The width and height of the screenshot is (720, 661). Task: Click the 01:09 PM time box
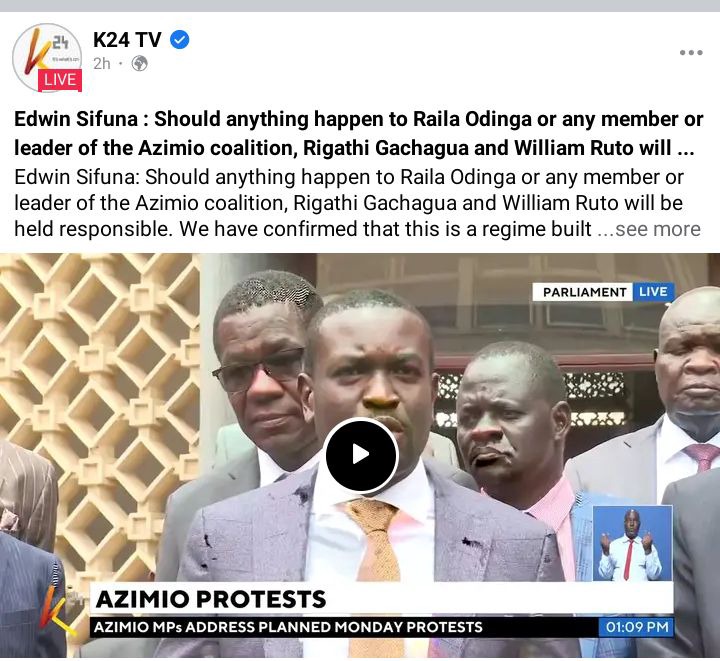636,627
